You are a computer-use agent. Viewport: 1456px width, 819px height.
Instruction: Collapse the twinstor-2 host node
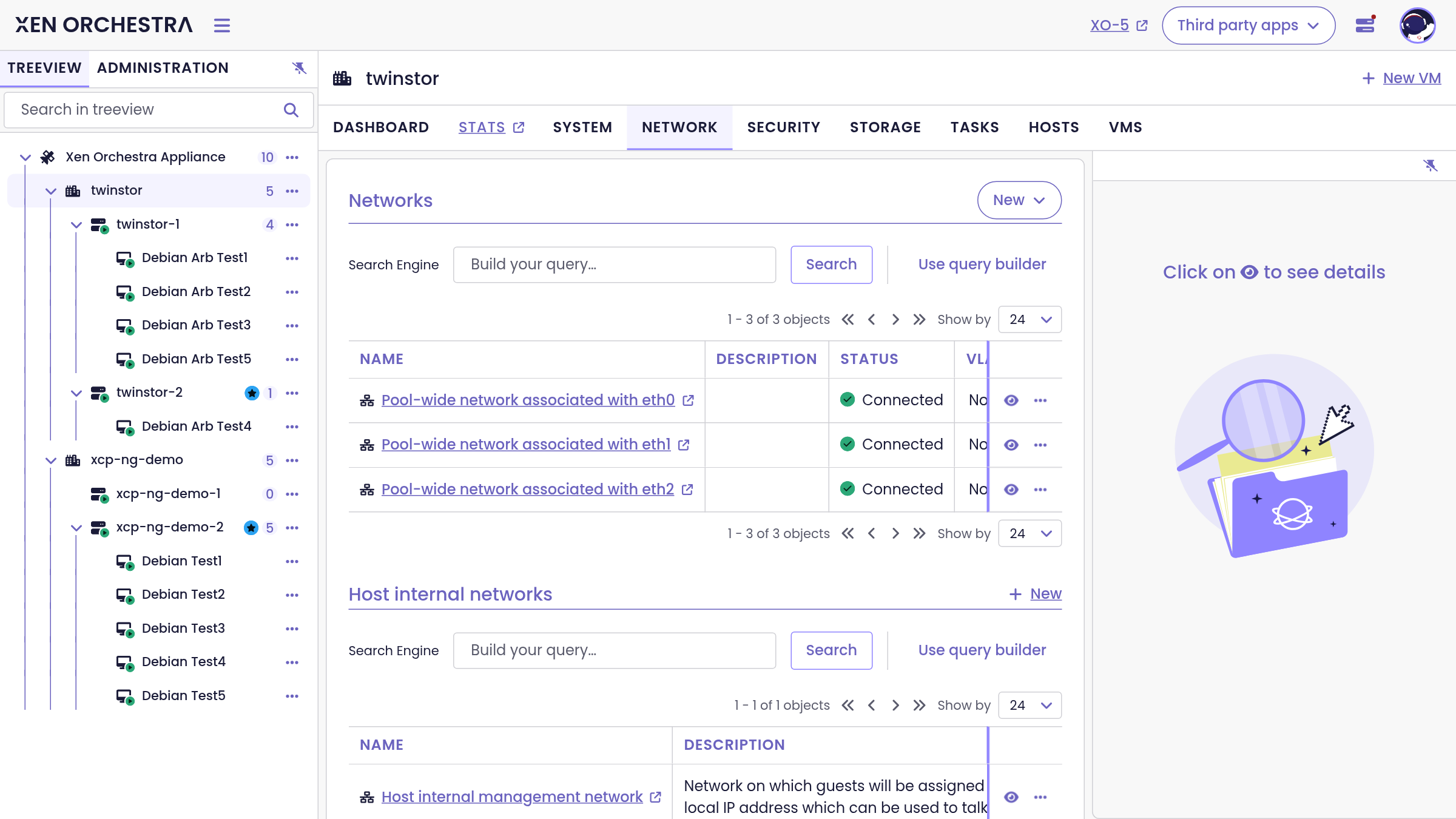click(76, 393)
